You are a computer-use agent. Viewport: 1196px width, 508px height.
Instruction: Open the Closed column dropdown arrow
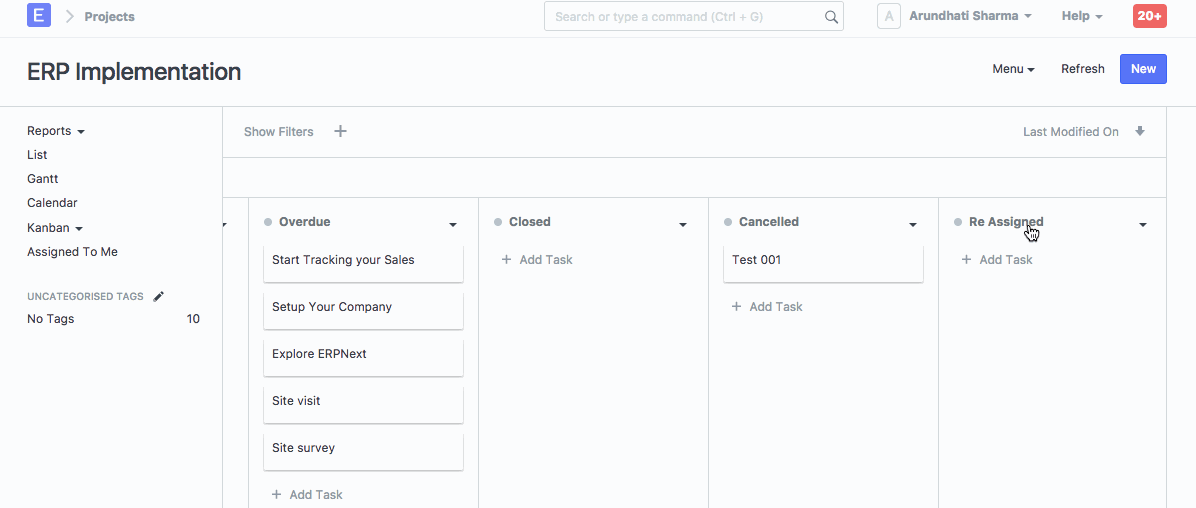[x=683, y=225]
